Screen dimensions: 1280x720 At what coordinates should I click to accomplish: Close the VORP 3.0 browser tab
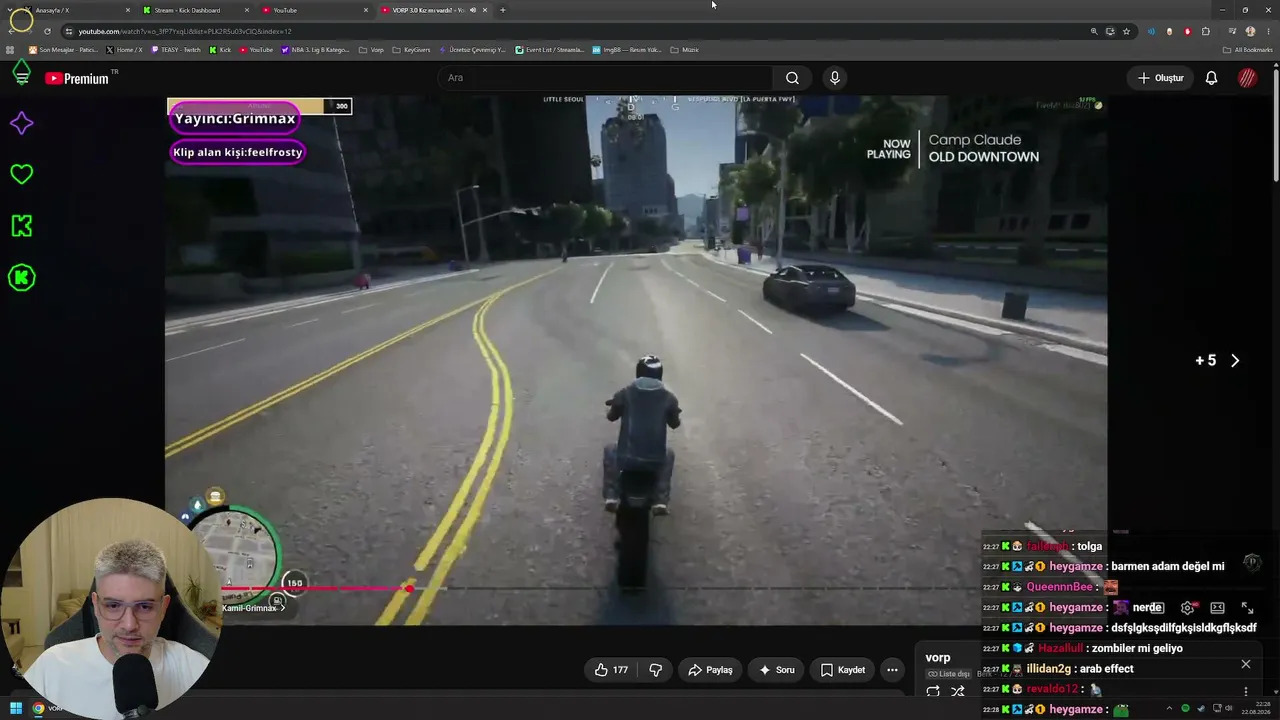click(485, 10)
